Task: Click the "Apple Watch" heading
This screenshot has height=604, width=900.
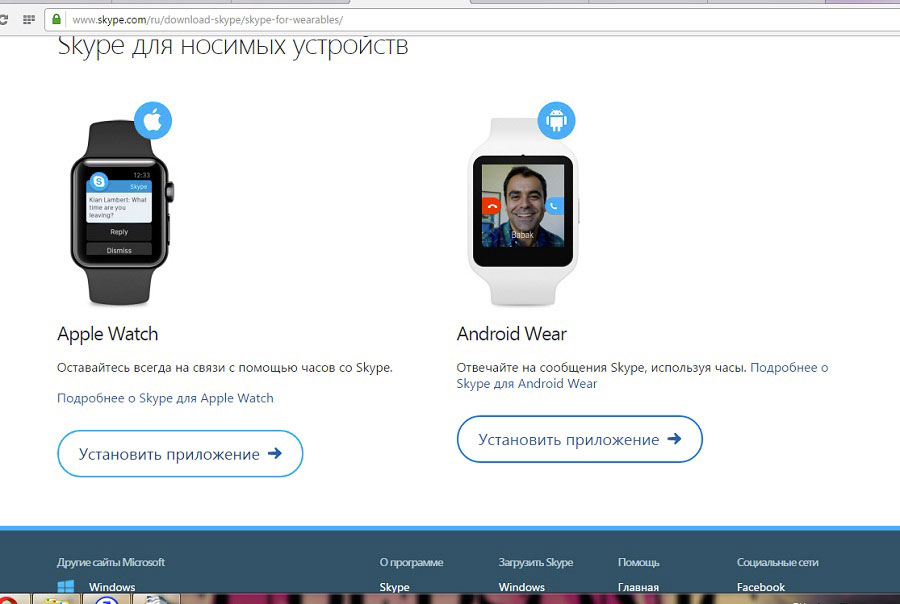Action: (x=107, y=334)
